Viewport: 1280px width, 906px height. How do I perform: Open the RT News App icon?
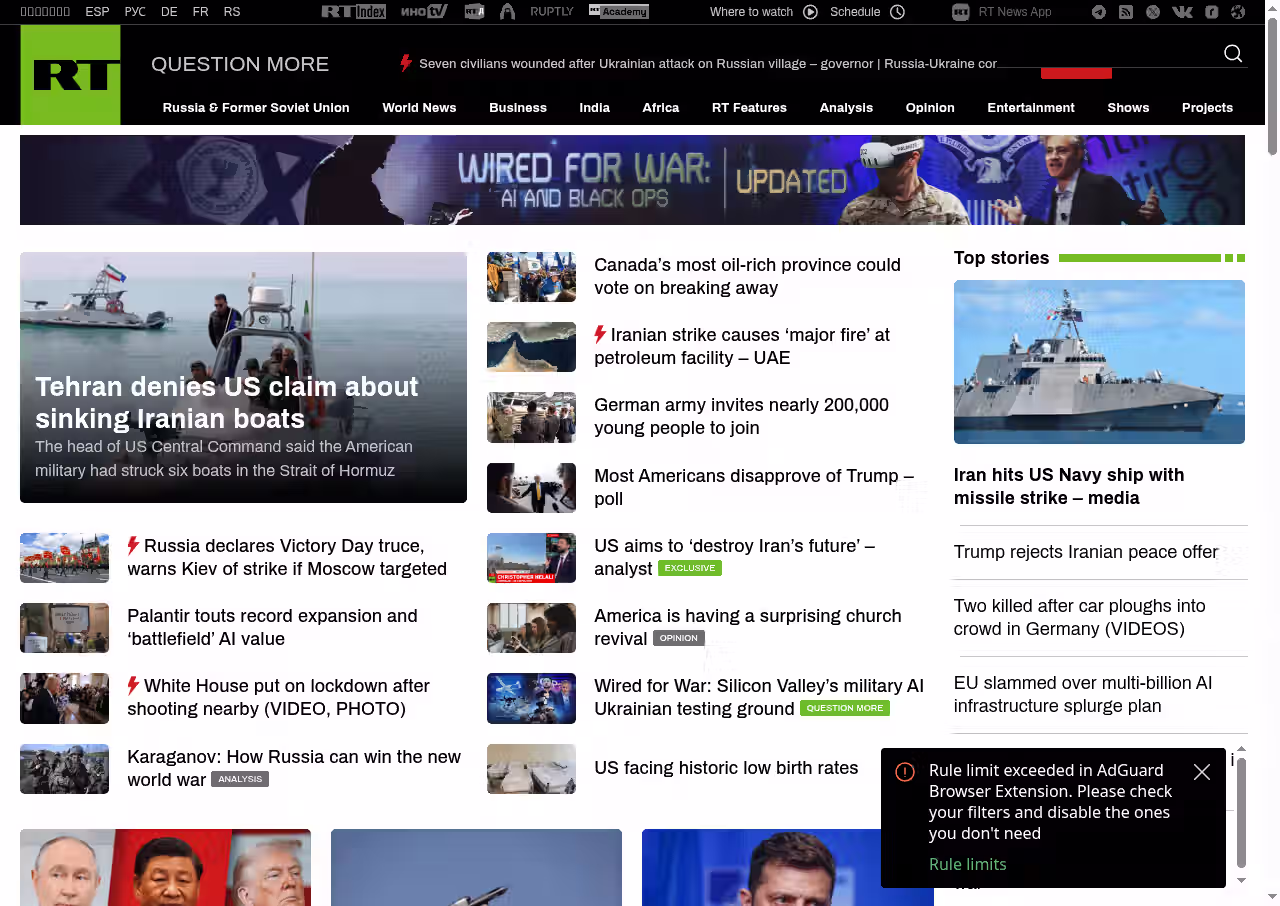(961, 12)
